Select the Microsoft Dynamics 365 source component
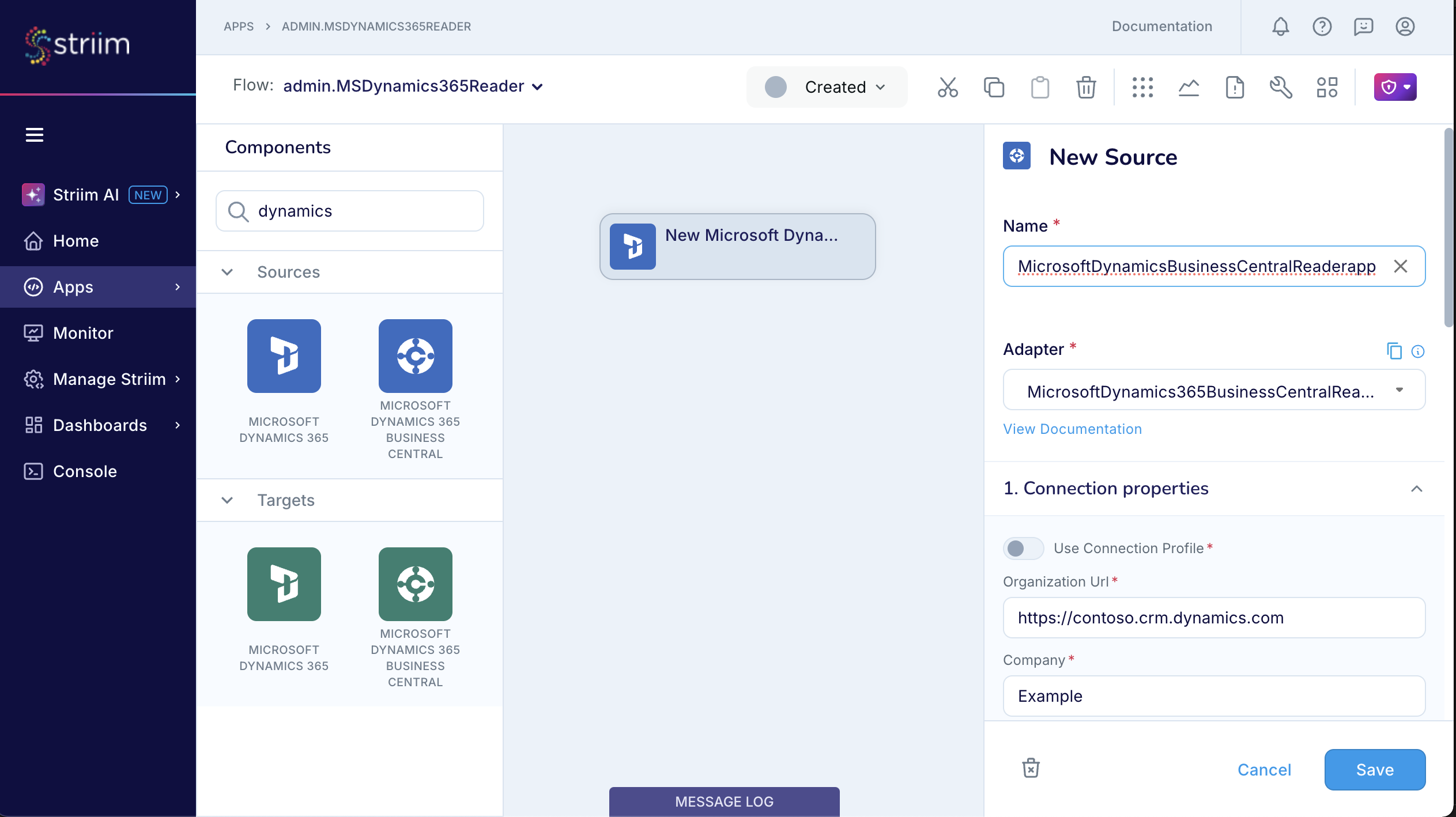 coord(284,356)
